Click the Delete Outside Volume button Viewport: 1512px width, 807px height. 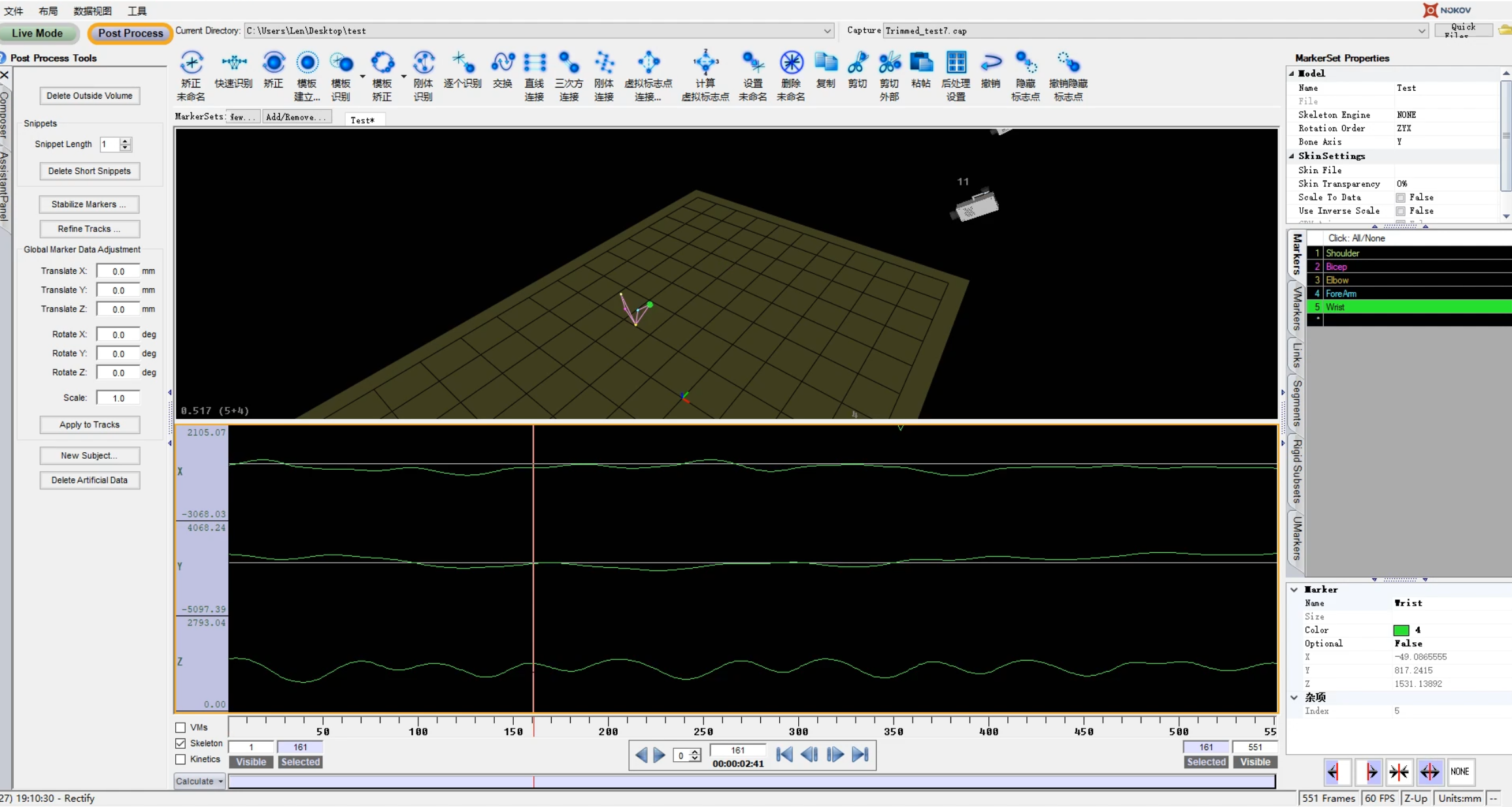click(90, 95)
